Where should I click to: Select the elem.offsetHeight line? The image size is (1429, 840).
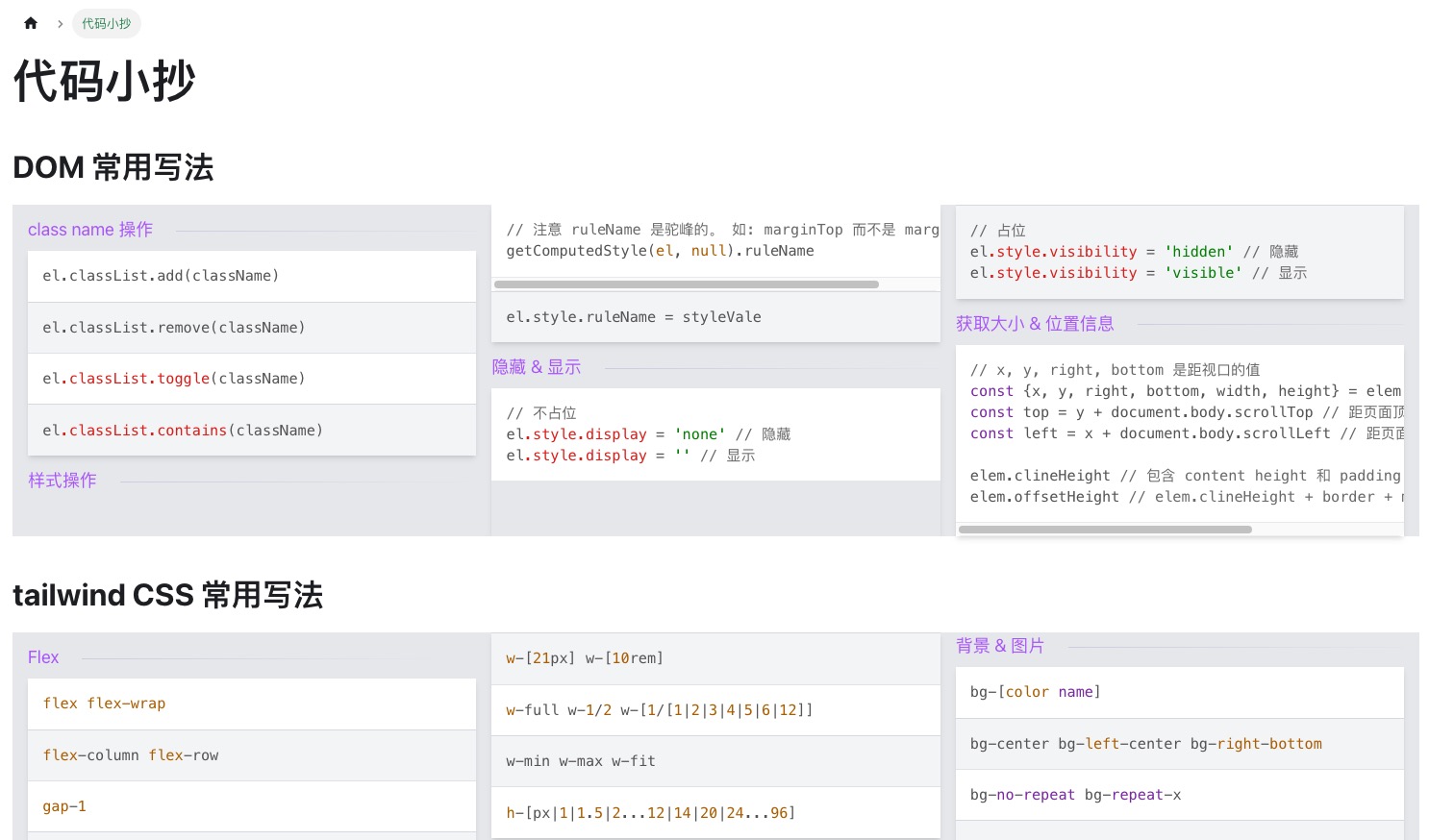pos(1187,497)
